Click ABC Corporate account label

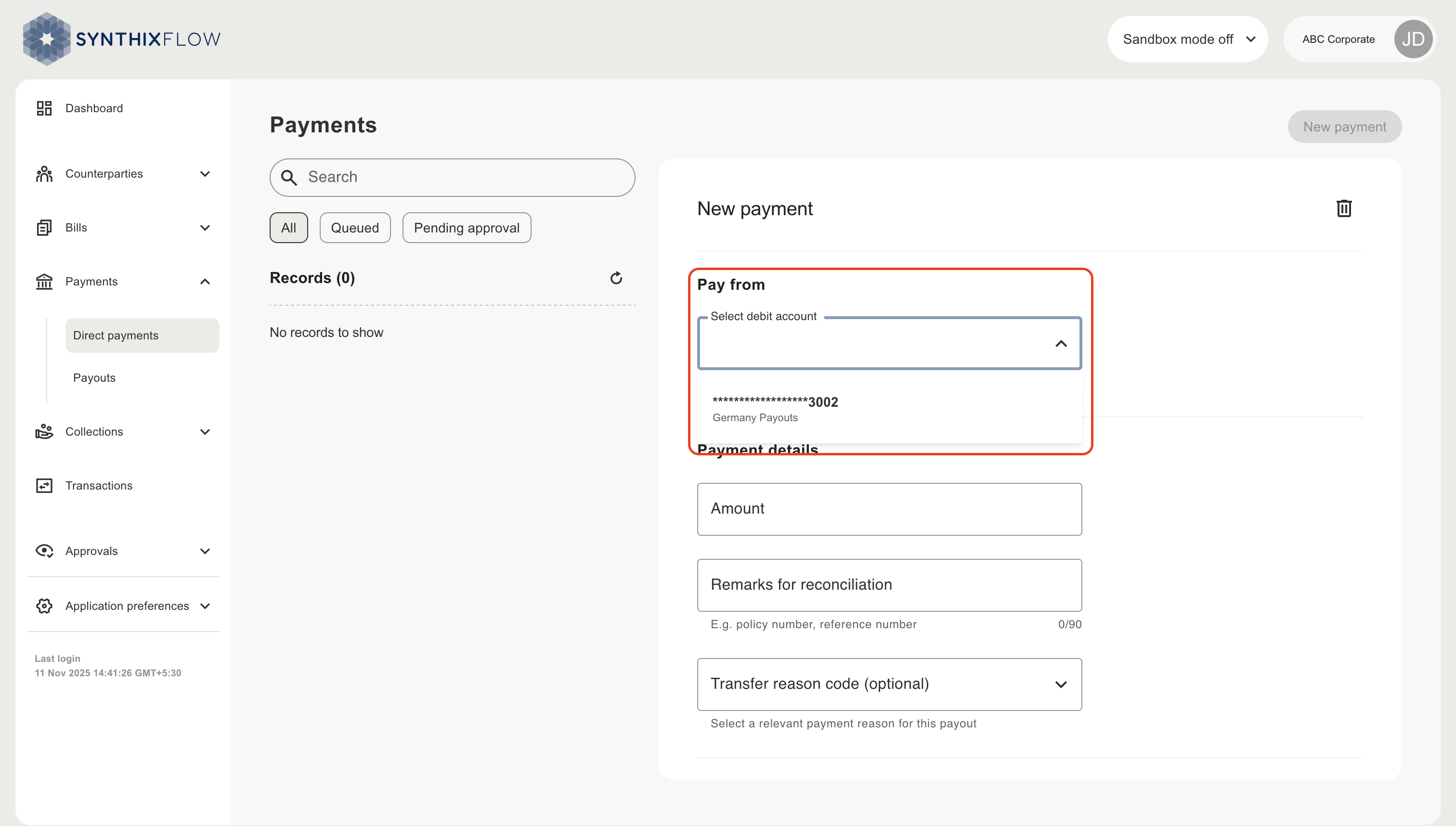pos(1338,39)
